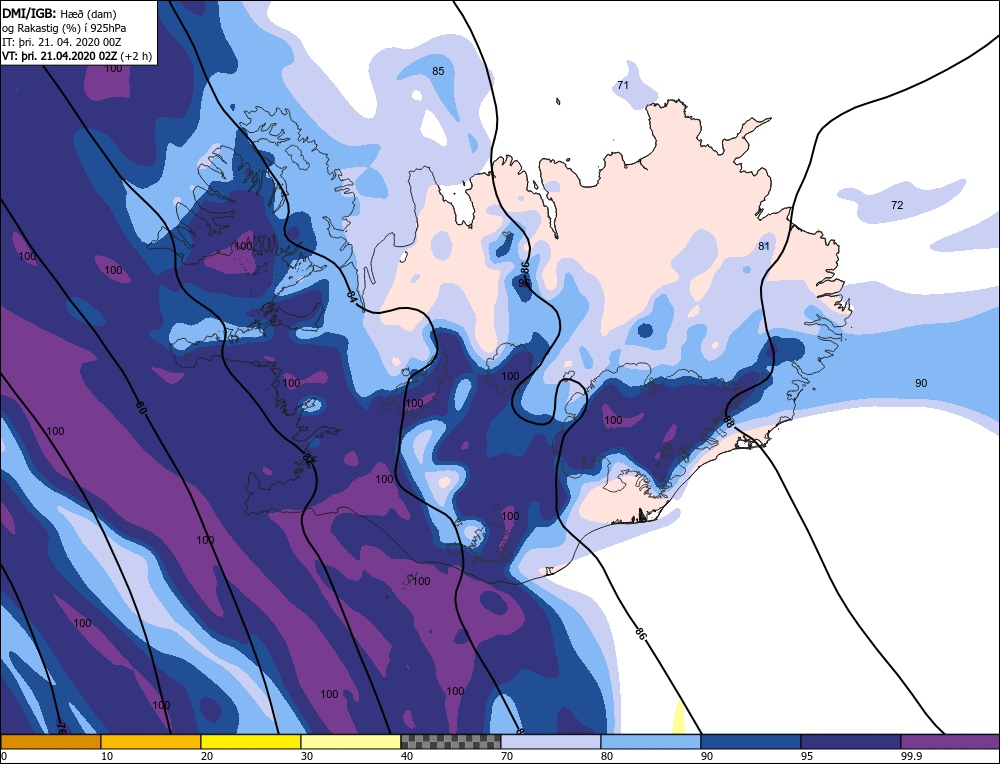Click the contour label 86 over the southern ocean
This screenshot has height=764, width=1000.
640,633
